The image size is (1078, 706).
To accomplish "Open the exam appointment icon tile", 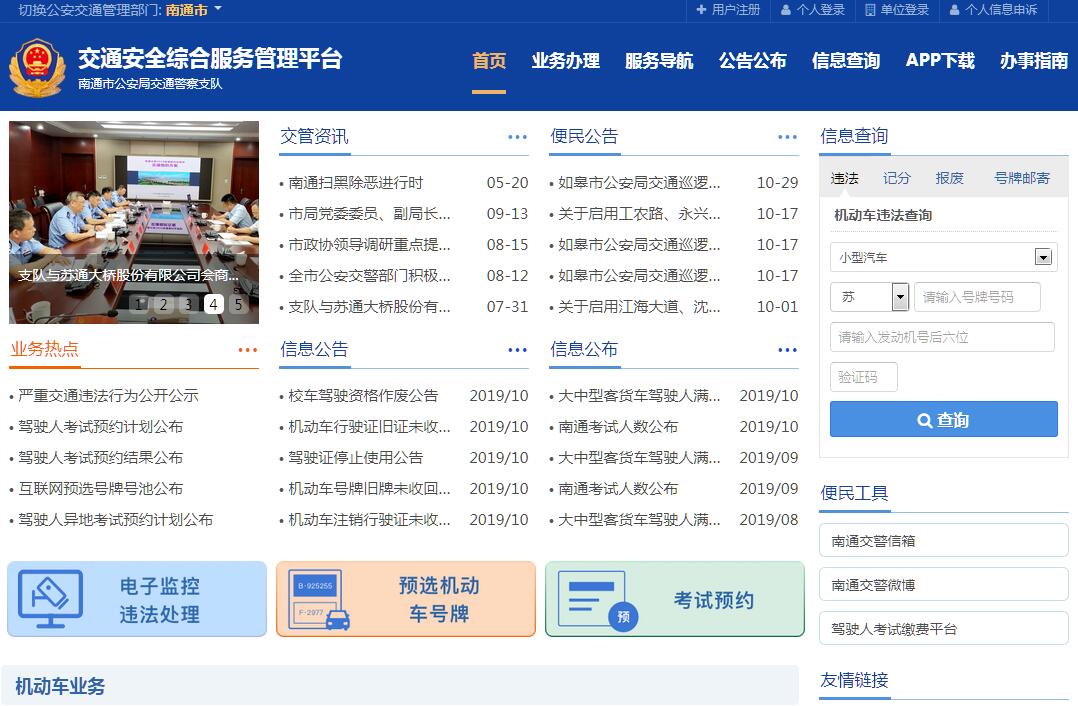I will 675,599.
